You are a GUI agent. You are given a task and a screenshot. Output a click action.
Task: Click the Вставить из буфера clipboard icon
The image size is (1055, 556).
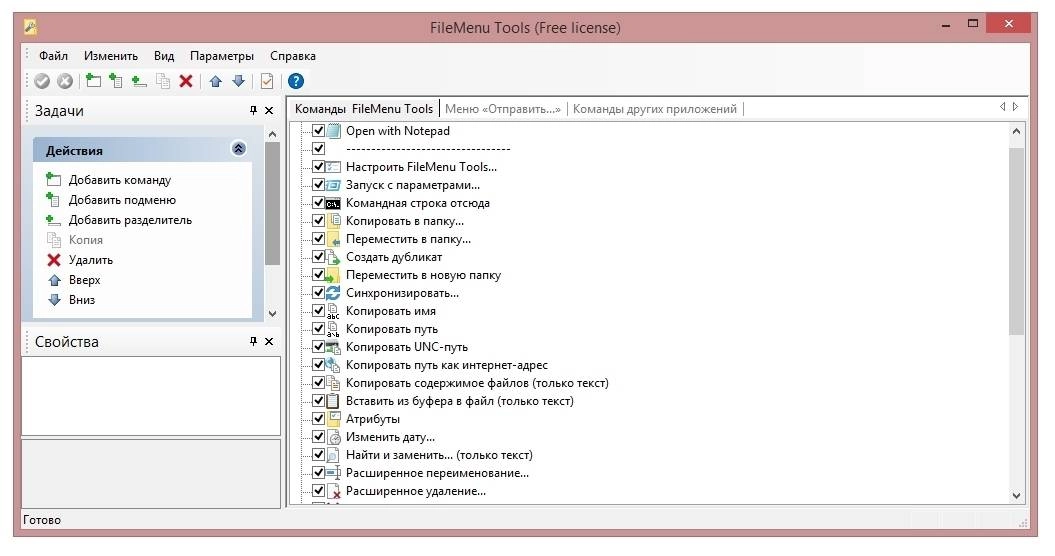pyautogui.click(x=334, y=401)
